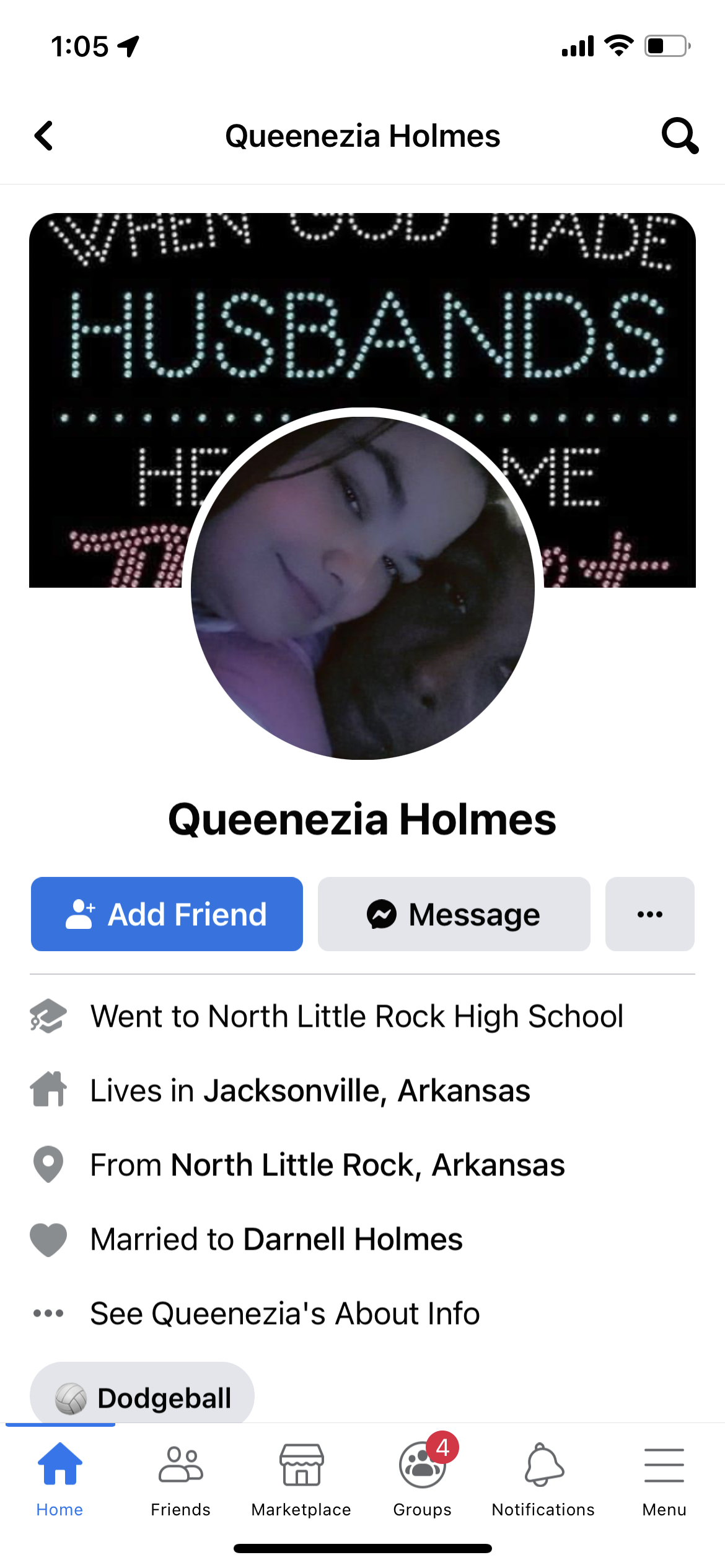The height and width of the screenshot is (1568, 725).
Task: Tap the house icon beside Lives in
Action: pos(48,1089)
